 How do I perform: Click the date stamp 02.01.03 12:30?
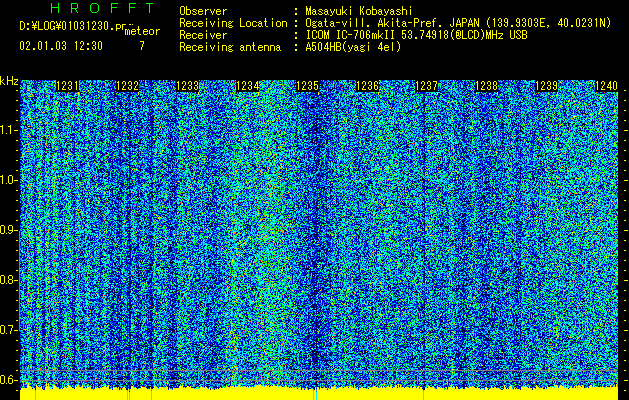(61, 46)
